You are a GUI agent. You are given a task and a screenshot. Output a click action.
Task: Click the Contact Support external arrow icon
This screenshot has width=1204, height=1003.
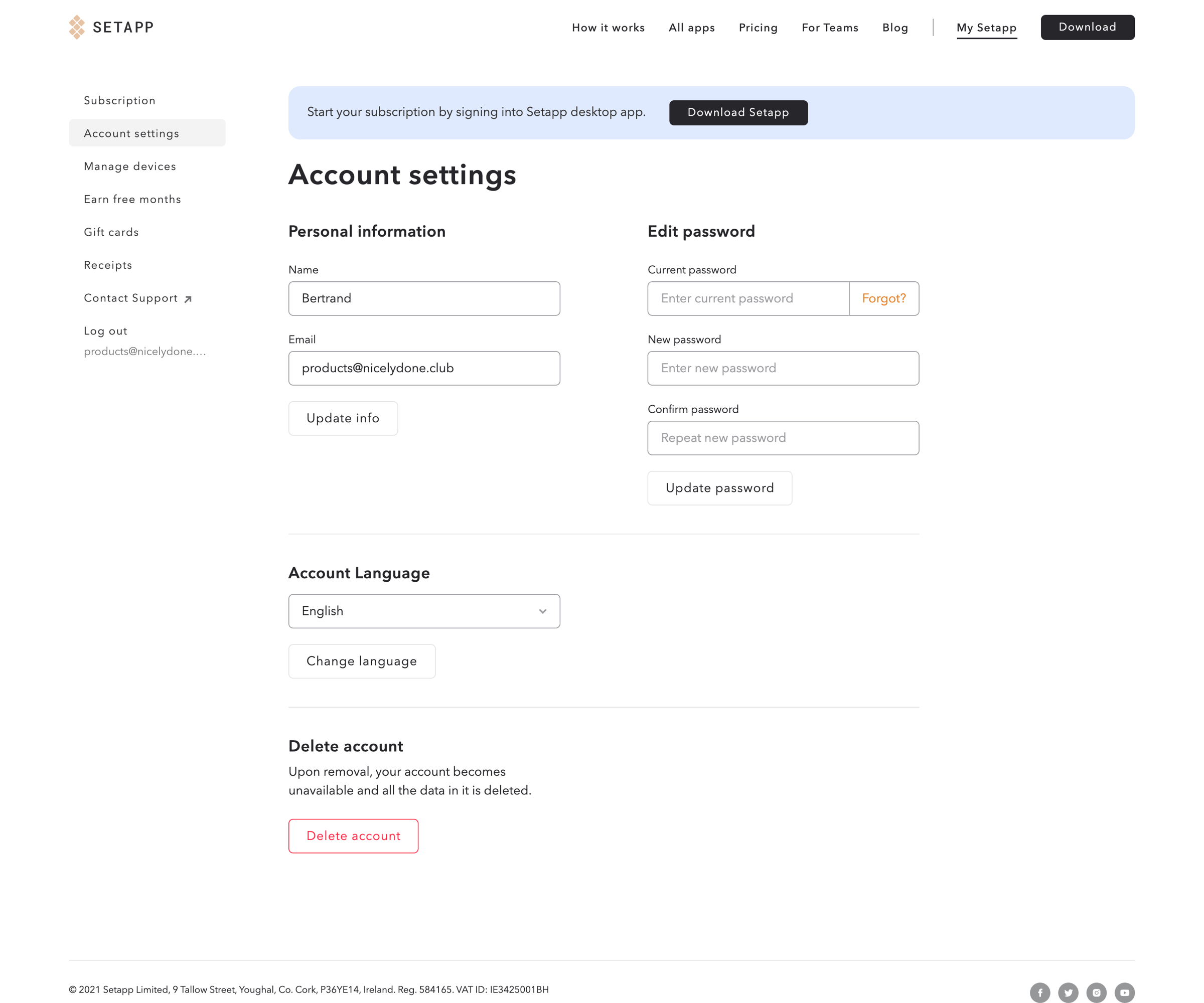point(188,299)
